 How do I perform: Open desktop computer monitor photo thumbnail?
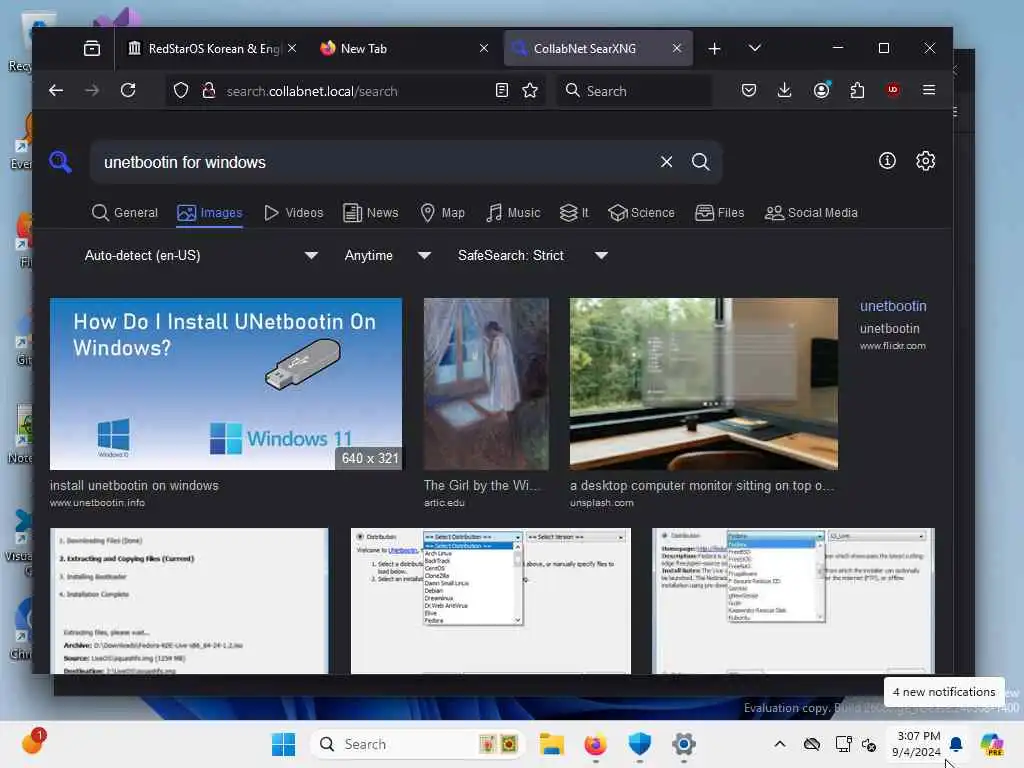coord(703,384)
